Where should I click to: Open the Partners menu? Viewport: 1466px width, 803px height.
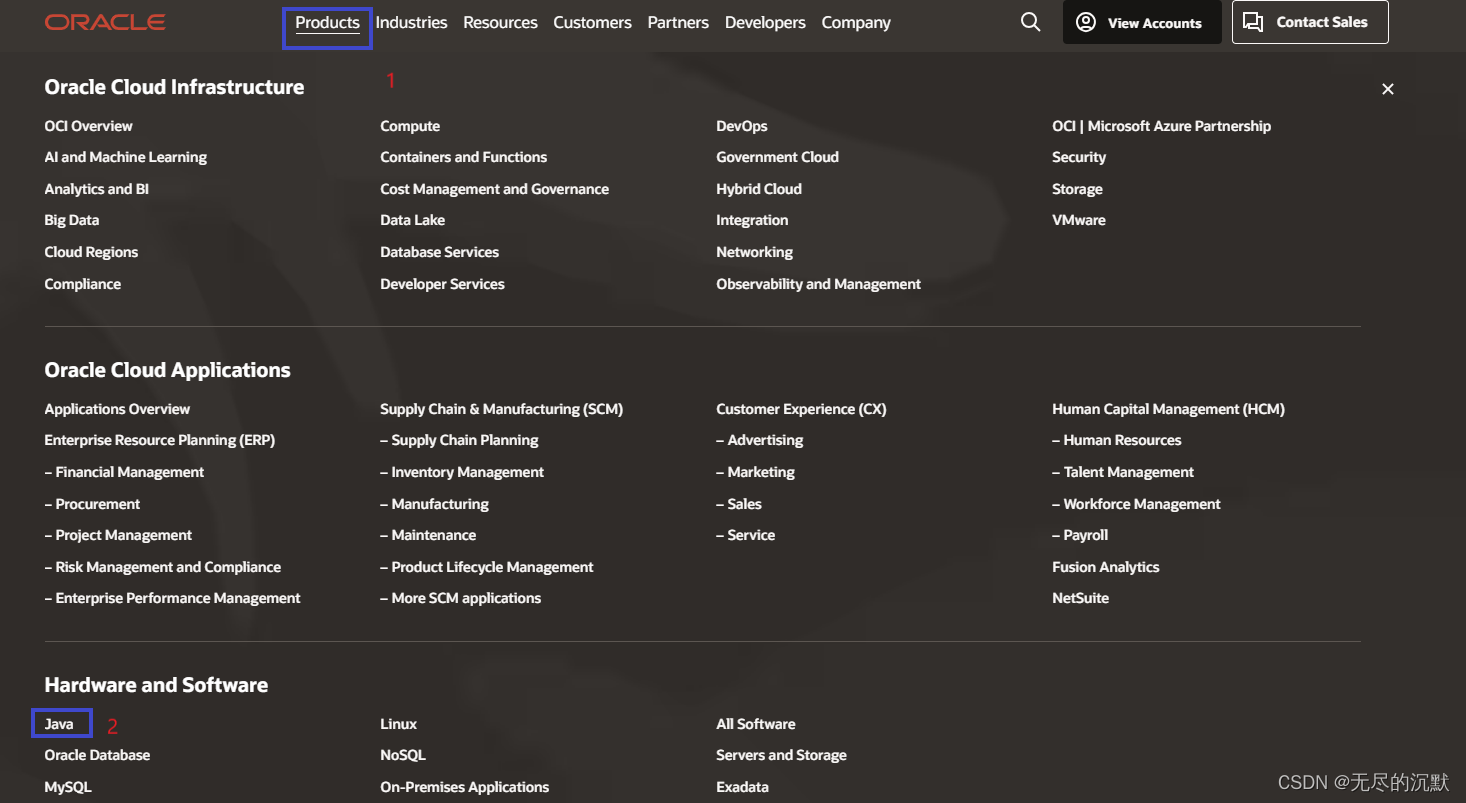(678, 22)
